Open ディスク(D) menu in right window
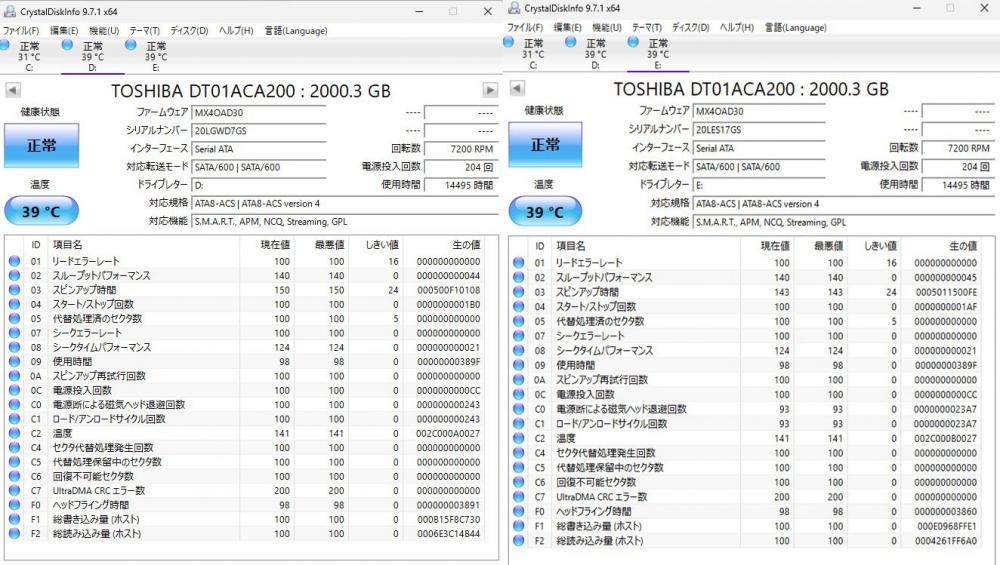The image size is (1000, 565). [x=691, y=27]
